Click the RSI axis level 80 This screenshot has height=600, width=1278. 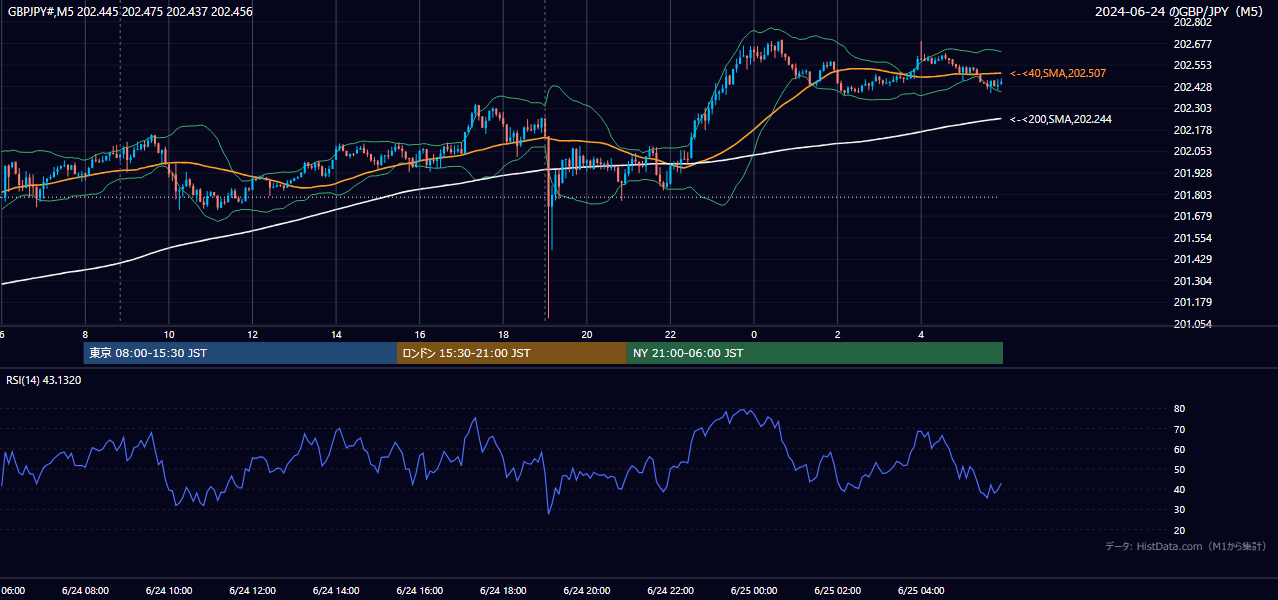(x=1179, y=409)
